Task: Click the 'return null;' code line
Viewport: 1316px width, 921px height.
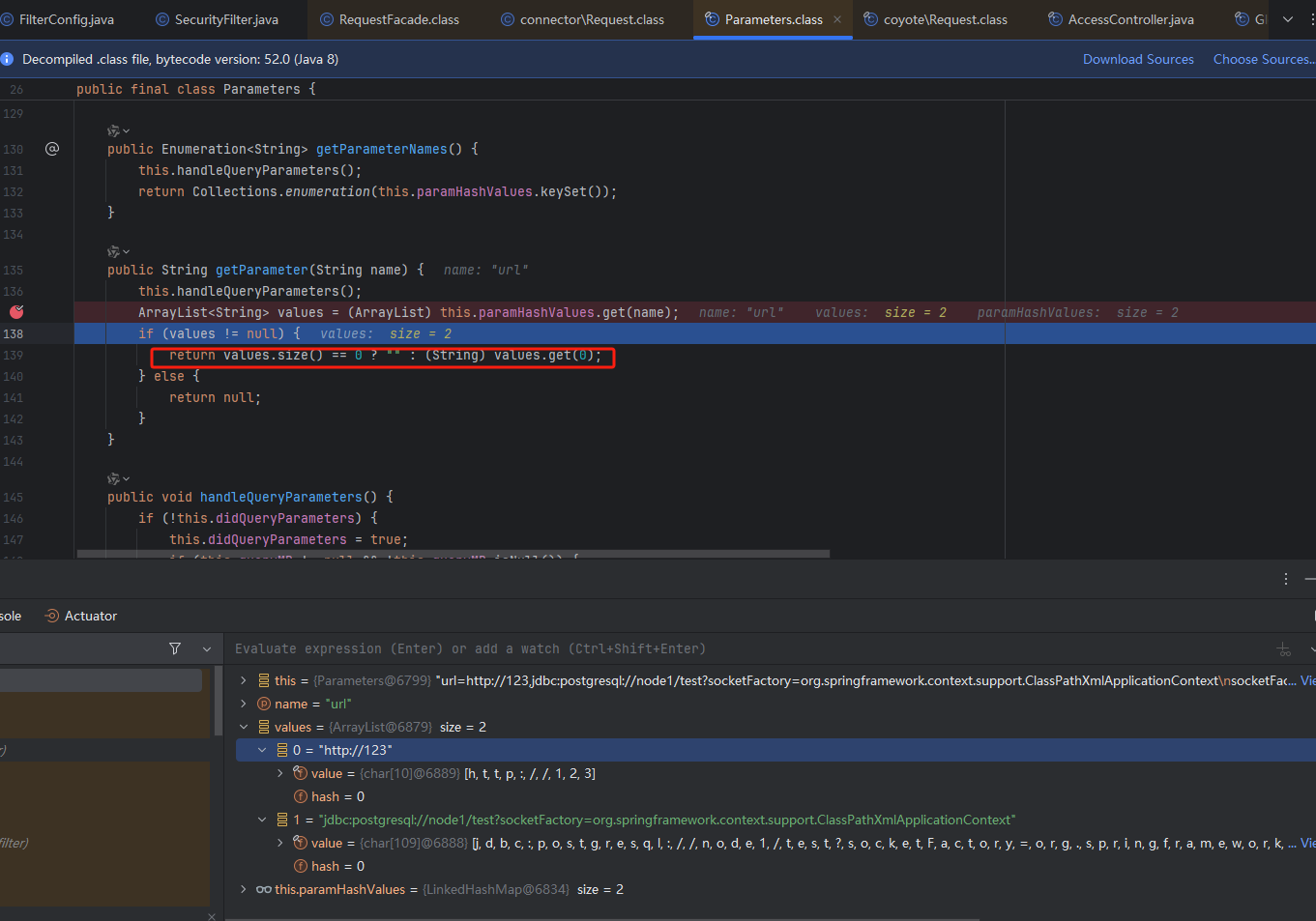Action: [215, 397]
